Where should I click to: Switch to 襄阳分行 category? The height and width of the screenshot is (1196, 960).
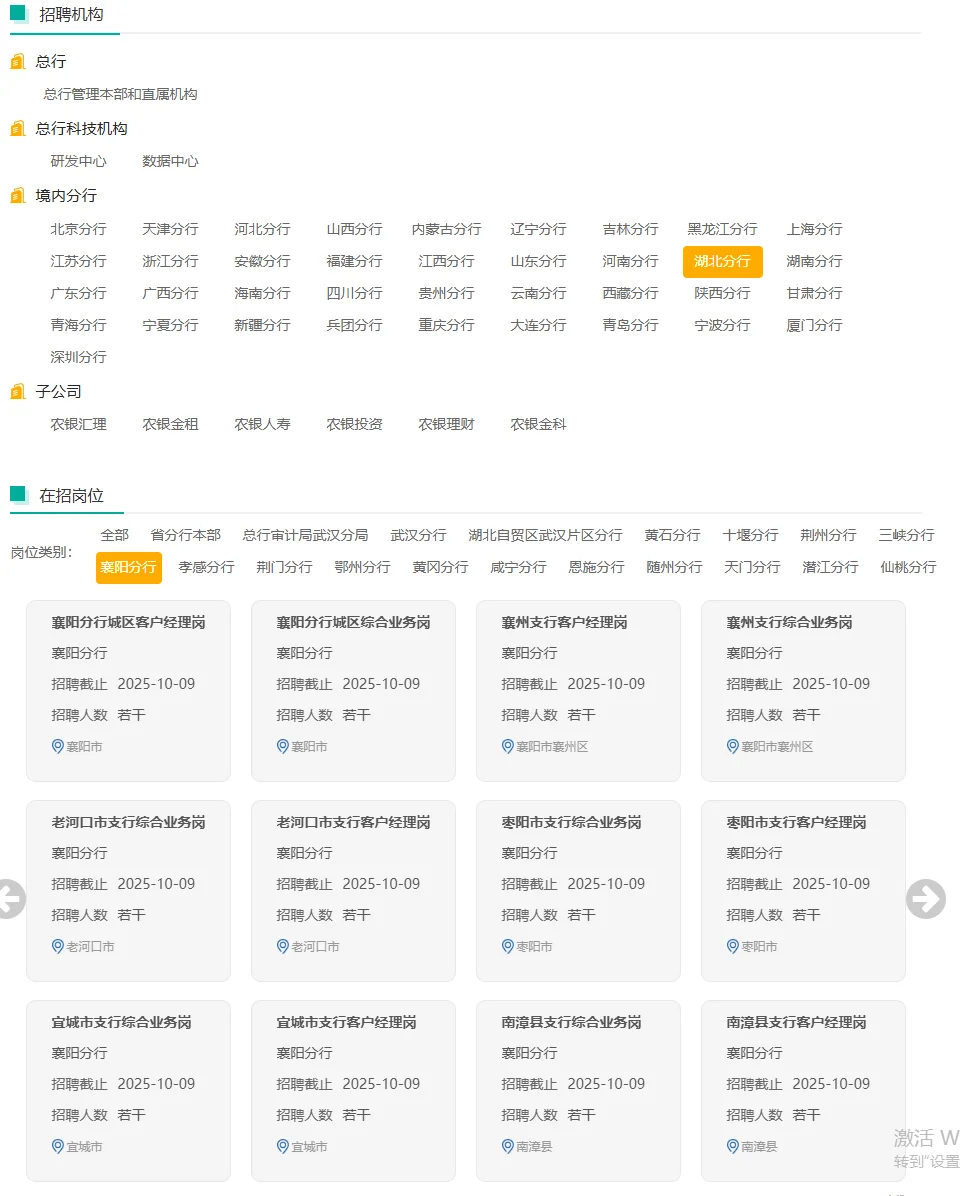click(x=128, y=567)
